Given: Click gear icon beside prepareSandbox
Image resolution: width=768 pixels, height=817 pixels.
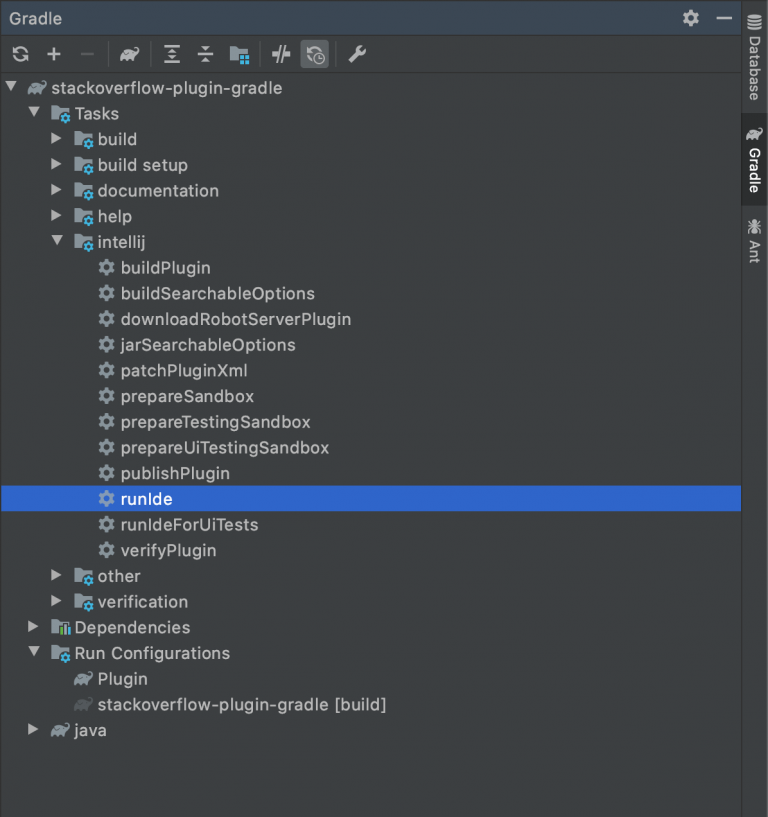Looking at the screenshot, I should (x=106, y=396).
